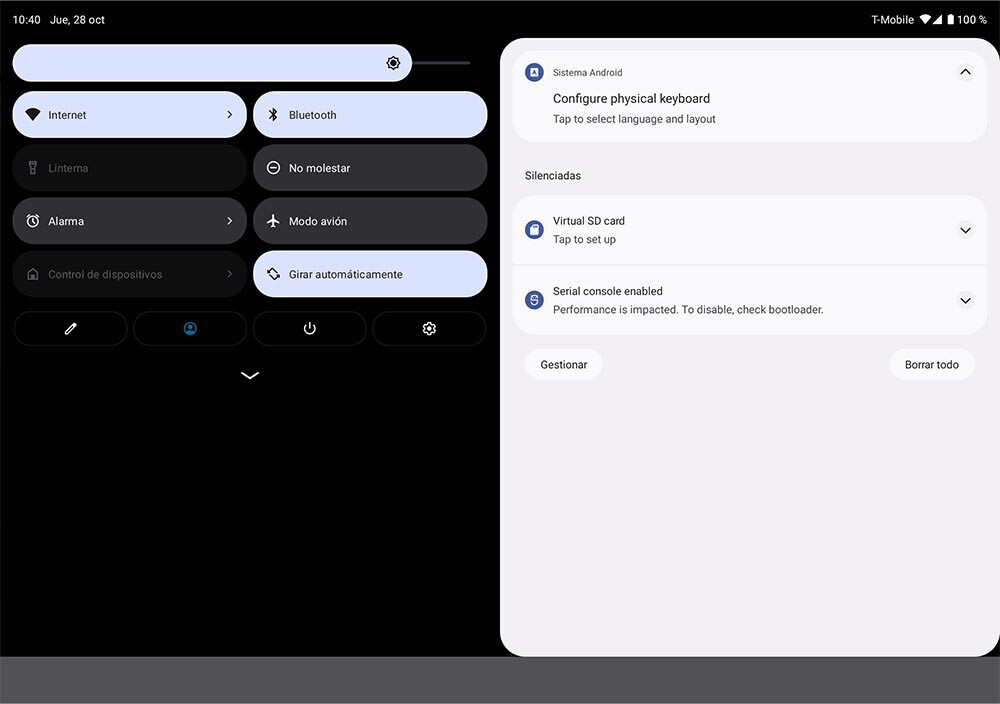
Task: Click the home icon in device controls
Action: (x=33, y=274)
